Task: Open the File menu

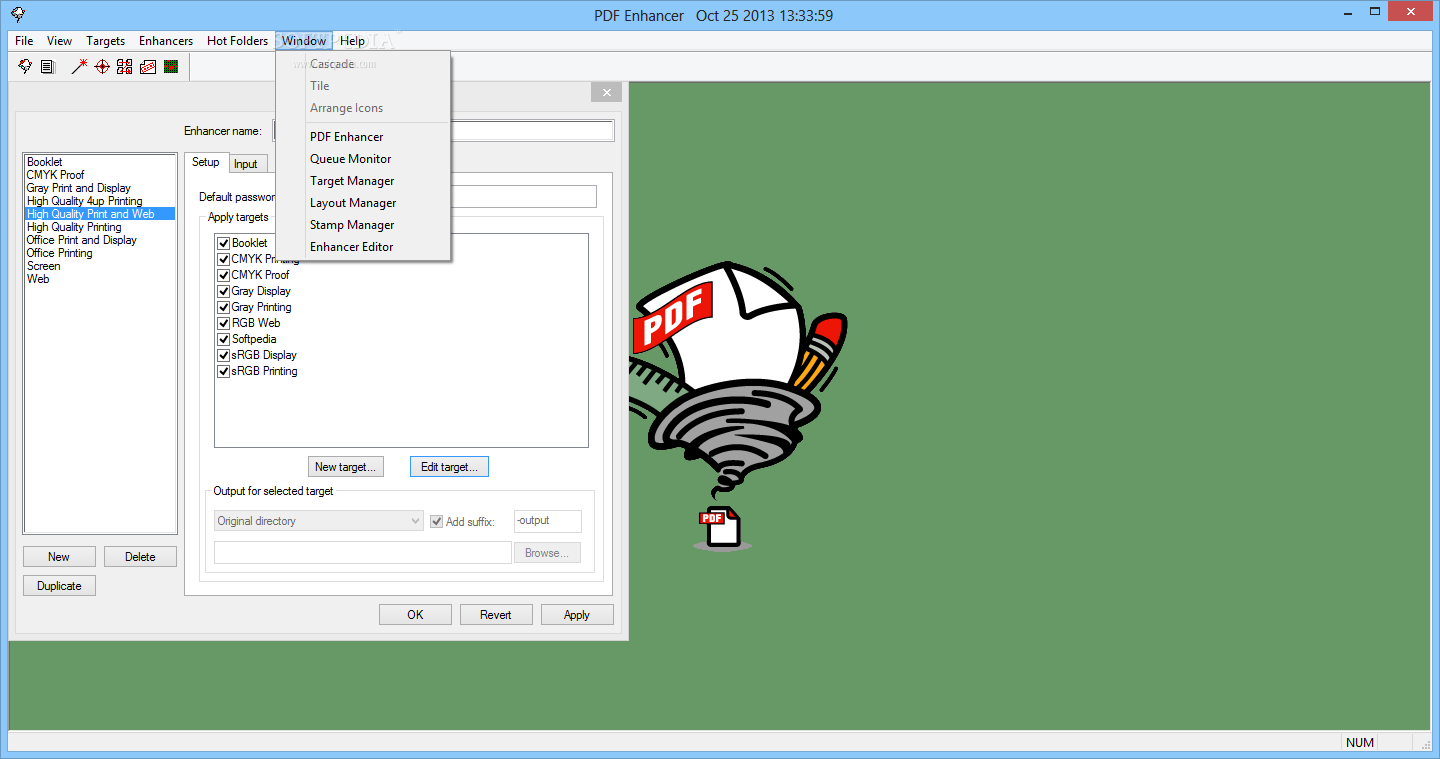Action: [x=24, y=41]
